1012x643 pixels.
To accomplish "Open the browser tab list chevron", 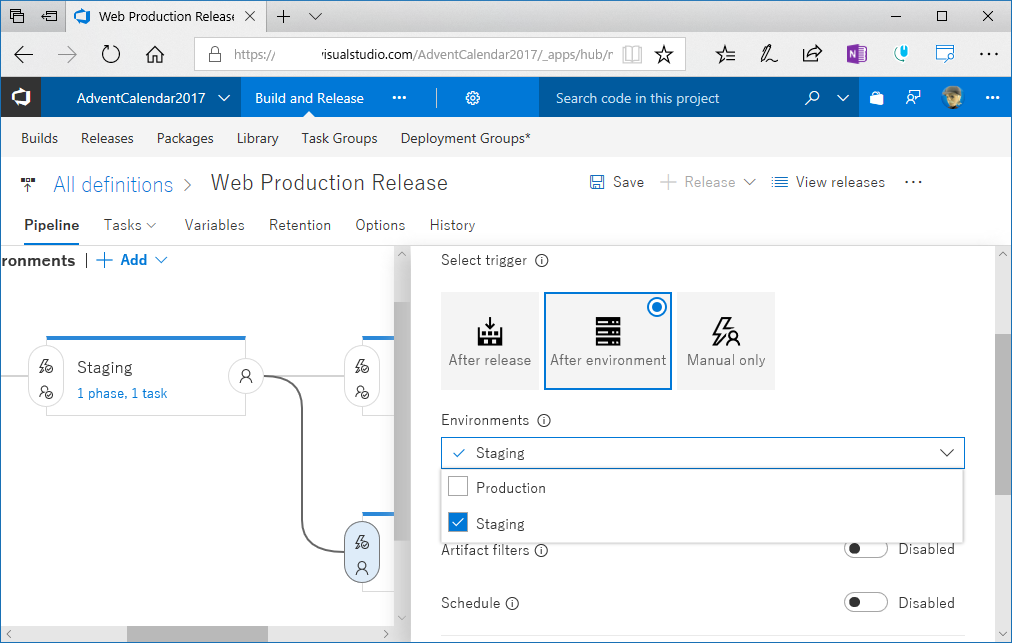I will [315, 16].
